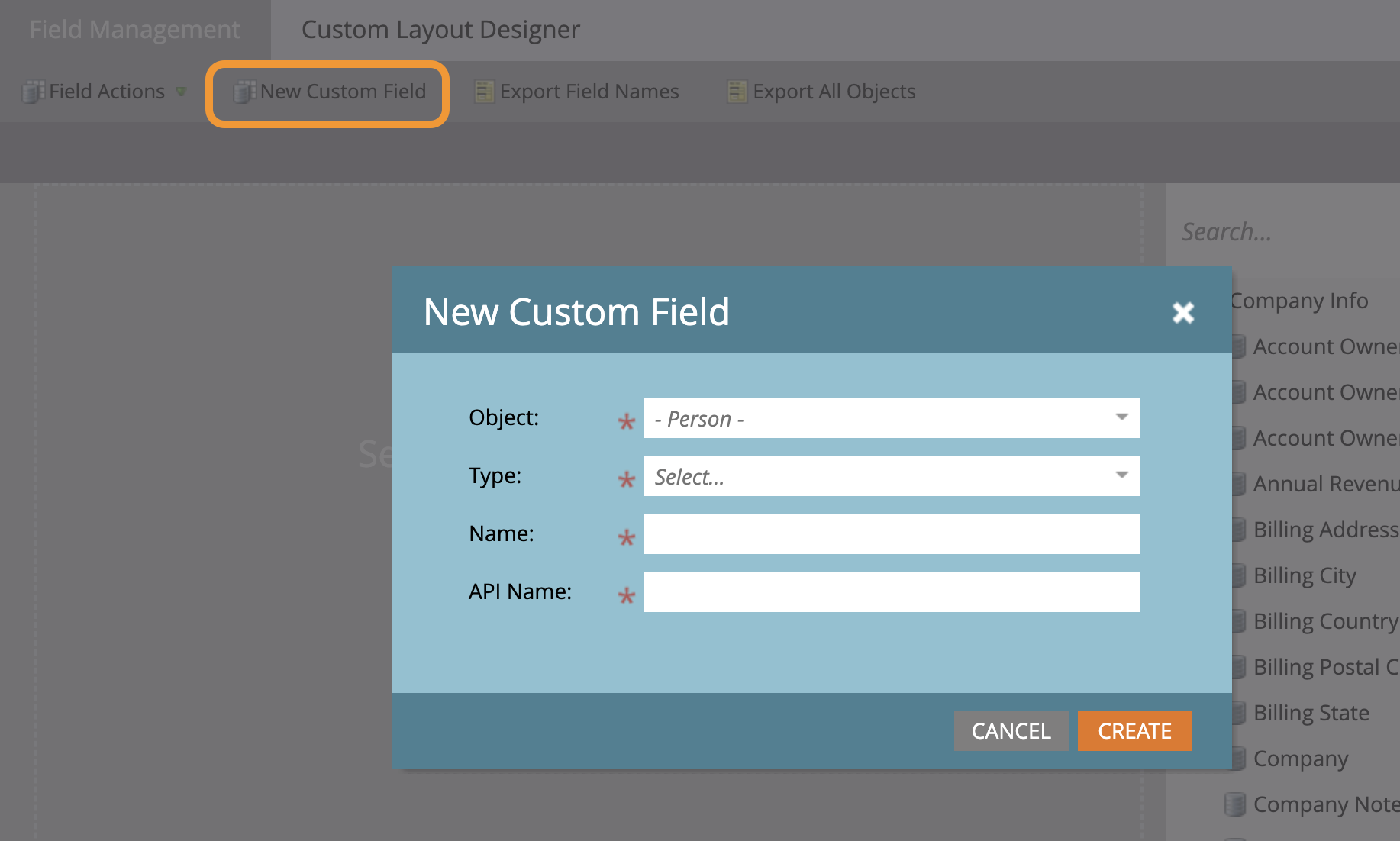
Task: Click the API Name input field
Action: tap(892, 592)
